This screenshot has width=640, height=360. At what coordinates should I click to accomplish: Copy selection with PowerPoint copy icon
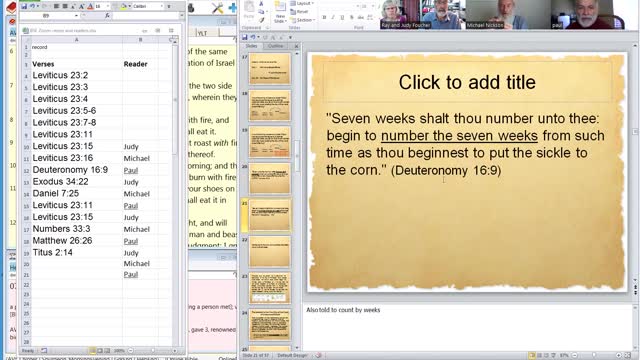(x=261, y=12)
